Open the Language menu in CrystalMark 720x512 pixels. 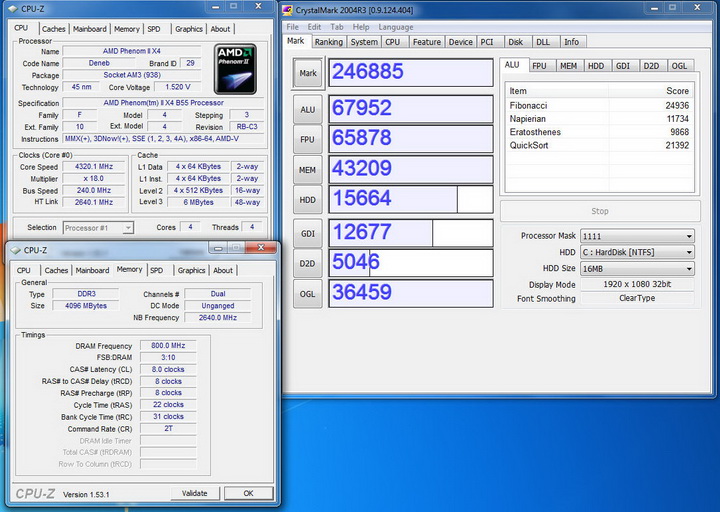coord(396,27)
